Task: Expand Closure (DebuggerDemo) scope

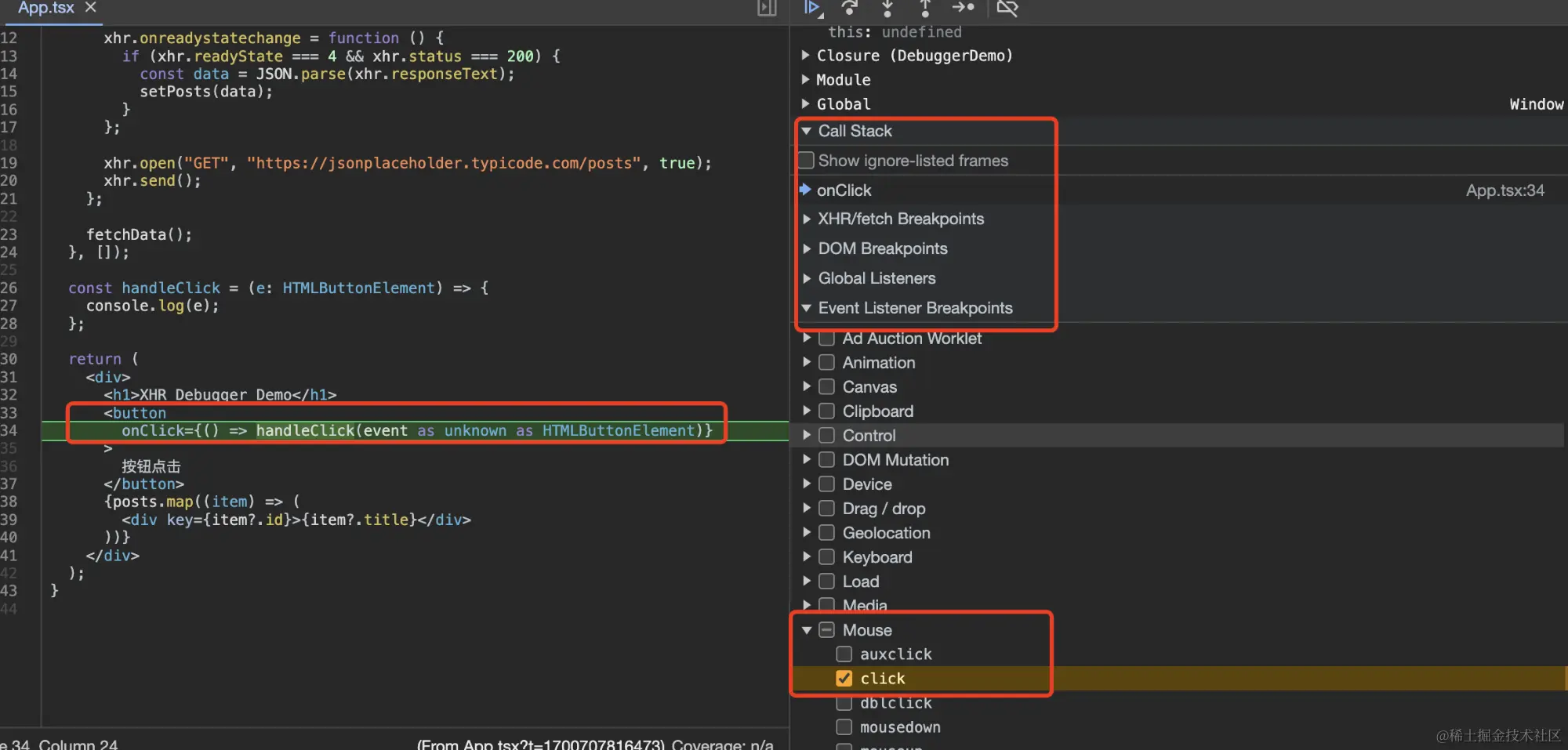Action: 805,56
